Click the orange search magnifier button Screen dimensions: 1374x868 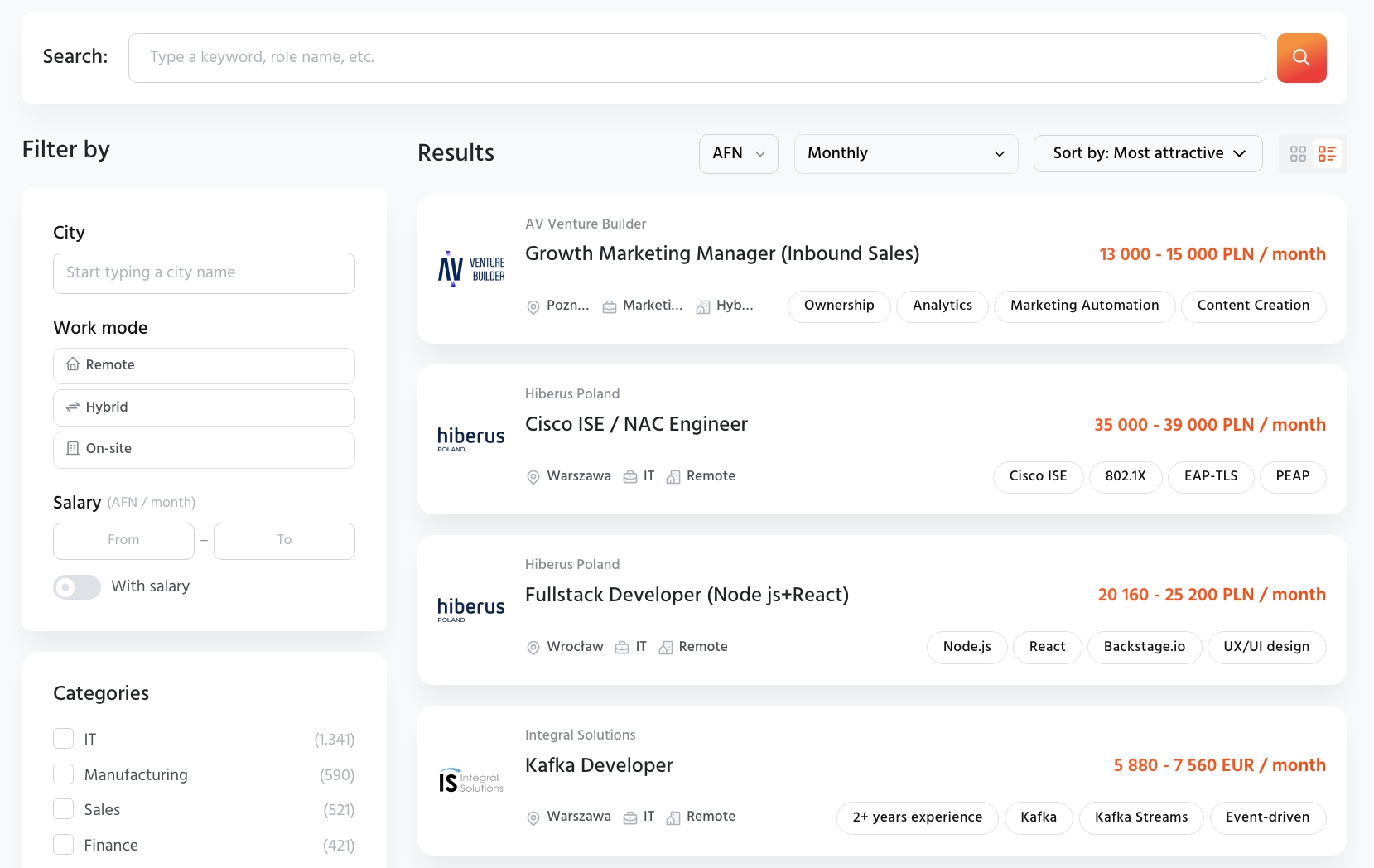[x=1301, y=58]
